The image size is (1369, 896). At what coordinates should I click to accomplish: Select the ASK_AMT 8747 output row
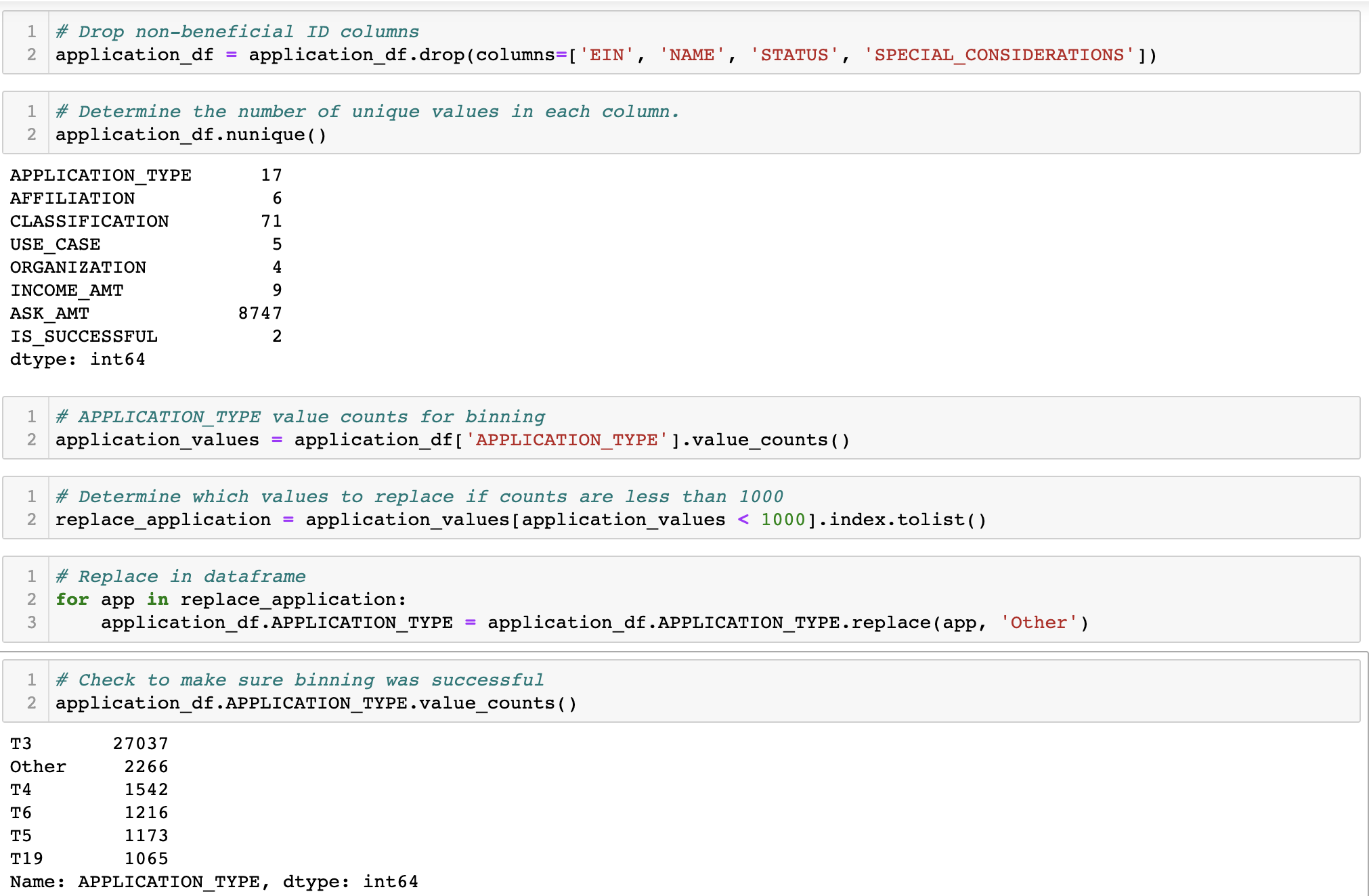146,313
